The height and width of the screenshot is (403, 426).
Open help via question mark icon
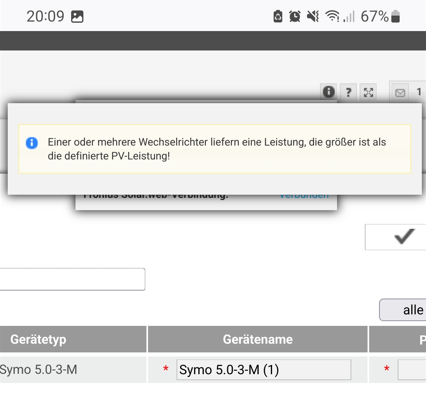pos(348,92)
